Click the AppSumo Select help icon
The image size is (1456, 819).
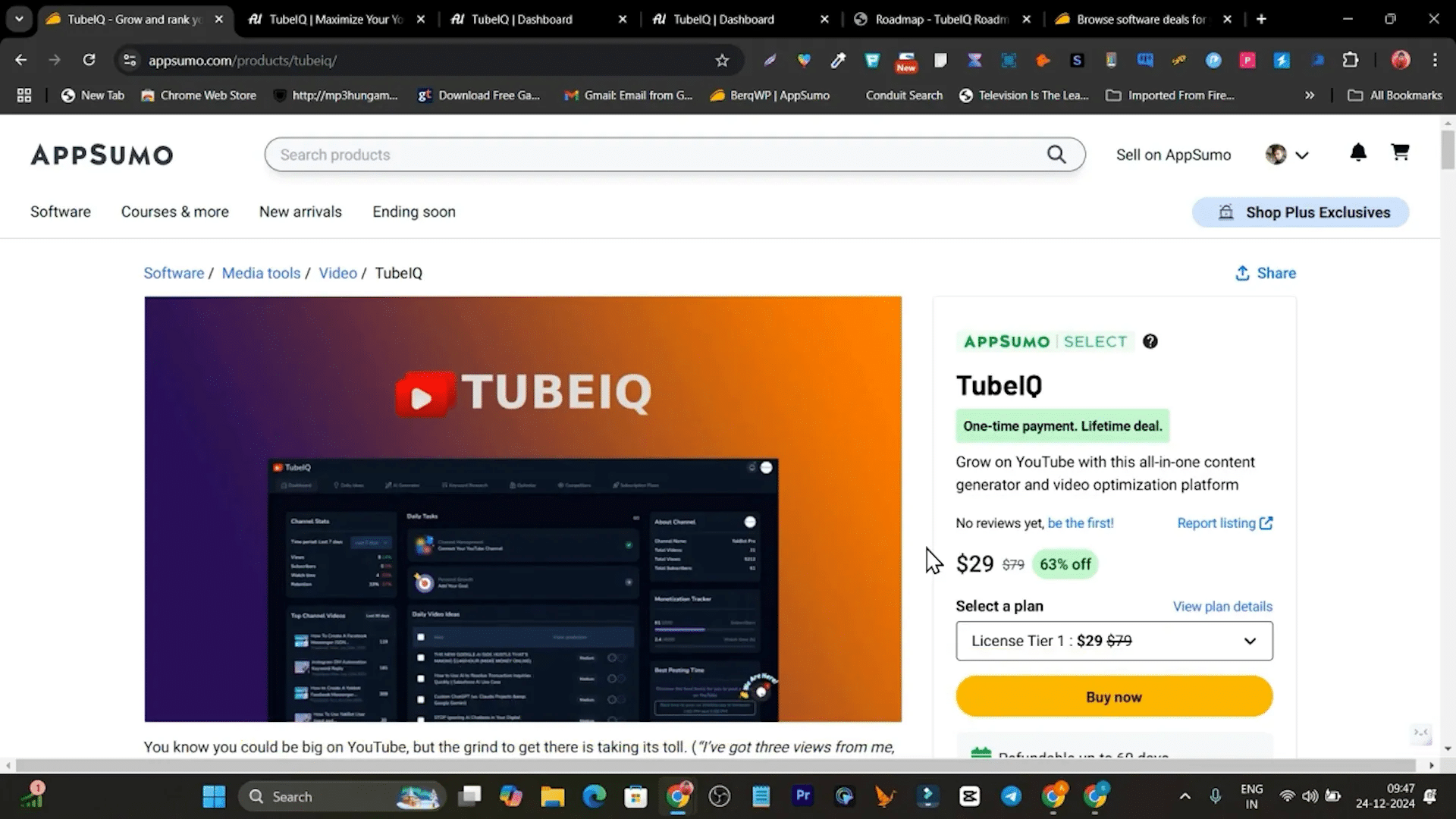click(x=1150, y=341)
